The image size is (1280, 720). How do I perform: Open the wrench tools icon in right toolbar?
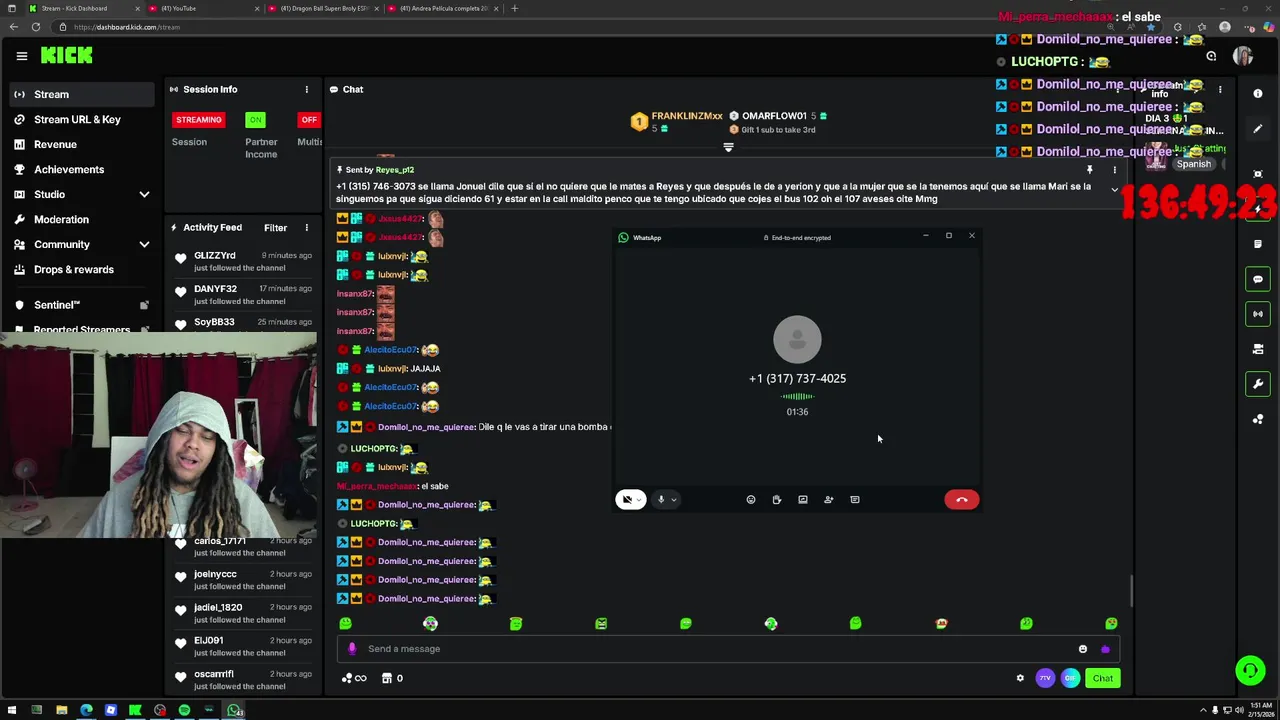coord(1258,384)
